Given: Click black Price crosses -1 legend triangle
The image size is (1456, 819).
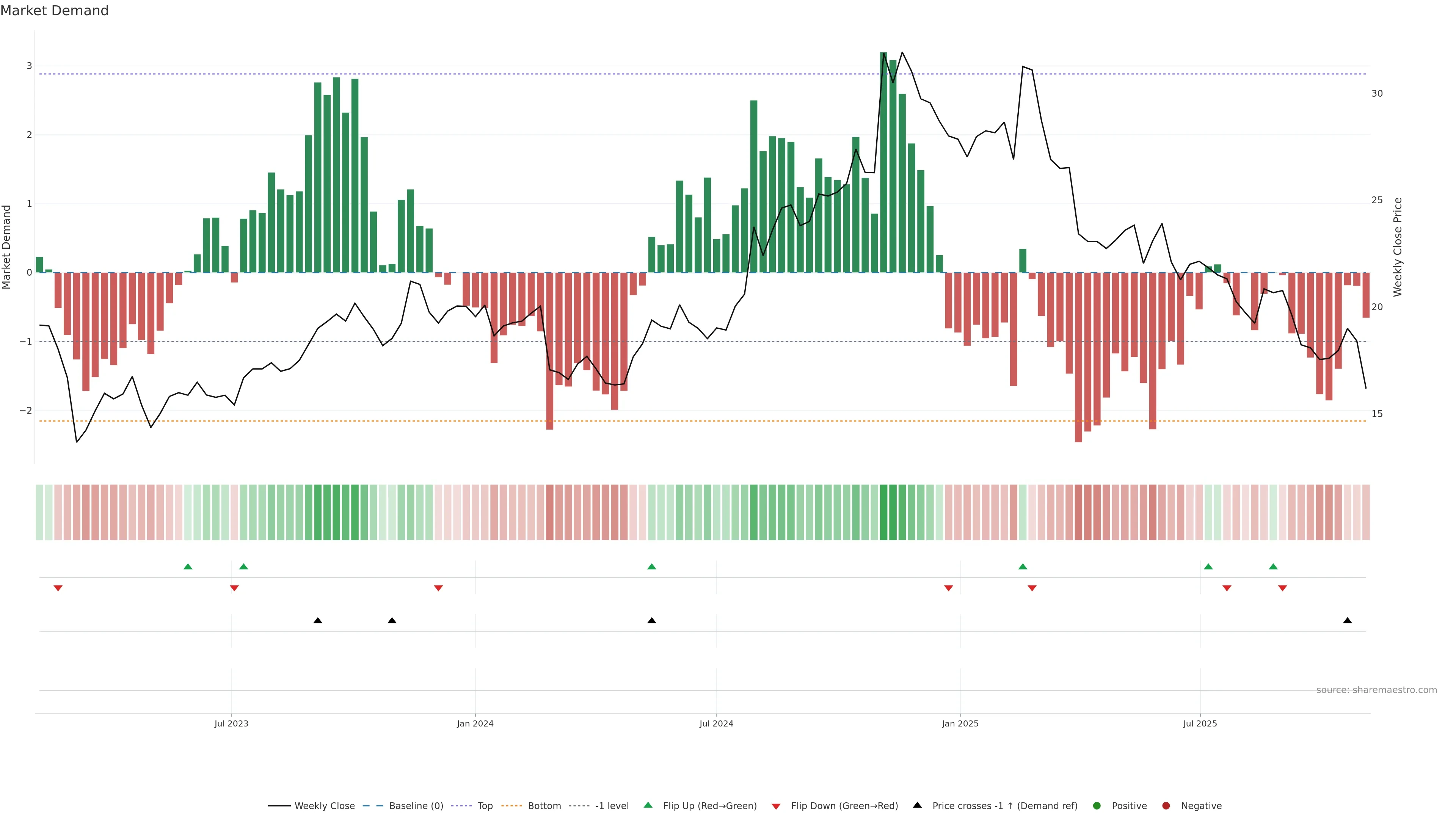Looking at the screenshot, I should 917,805.
